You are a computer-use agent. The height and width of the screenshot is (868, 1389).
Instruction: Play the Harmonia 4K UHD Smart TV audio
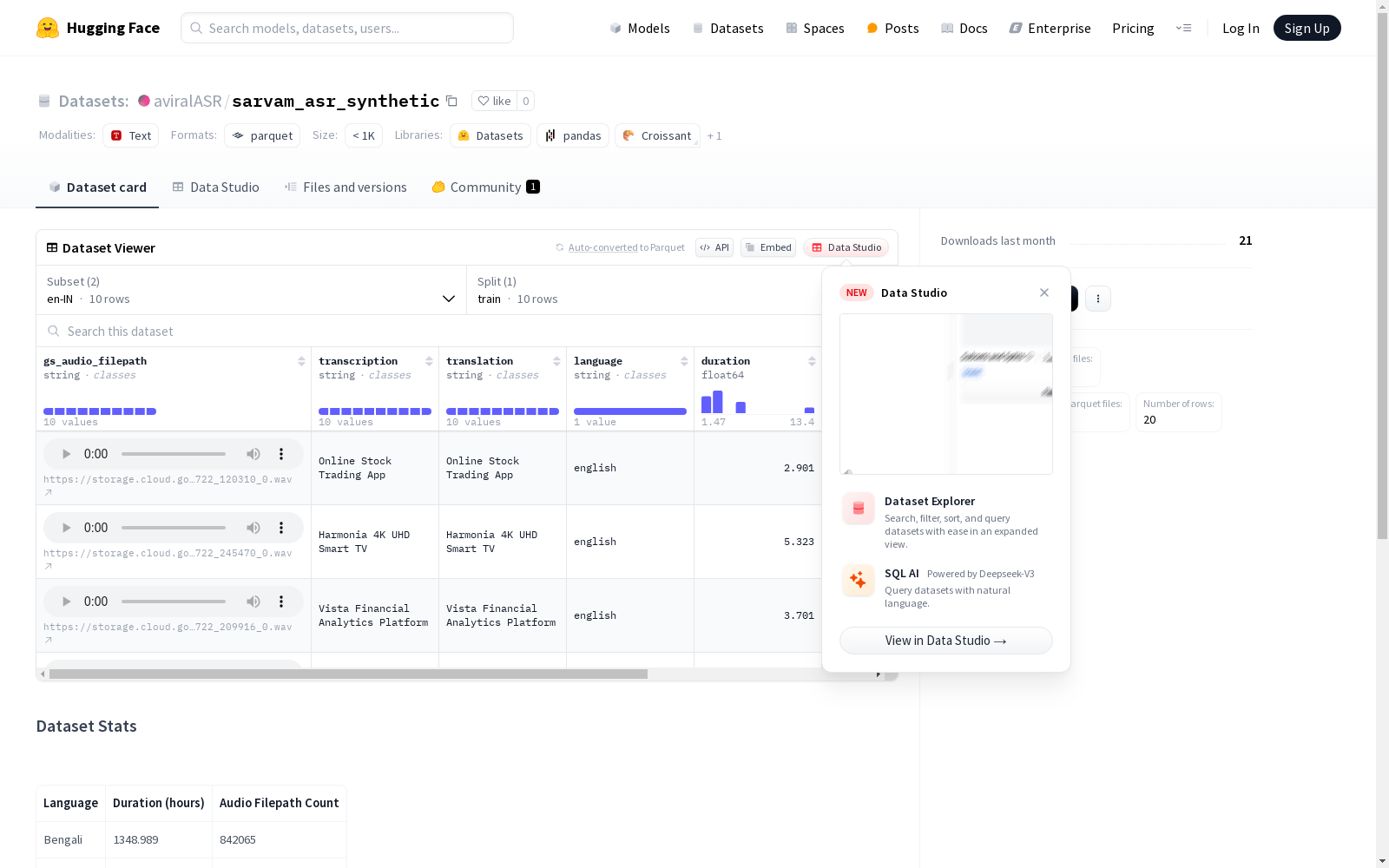point(67,528)
